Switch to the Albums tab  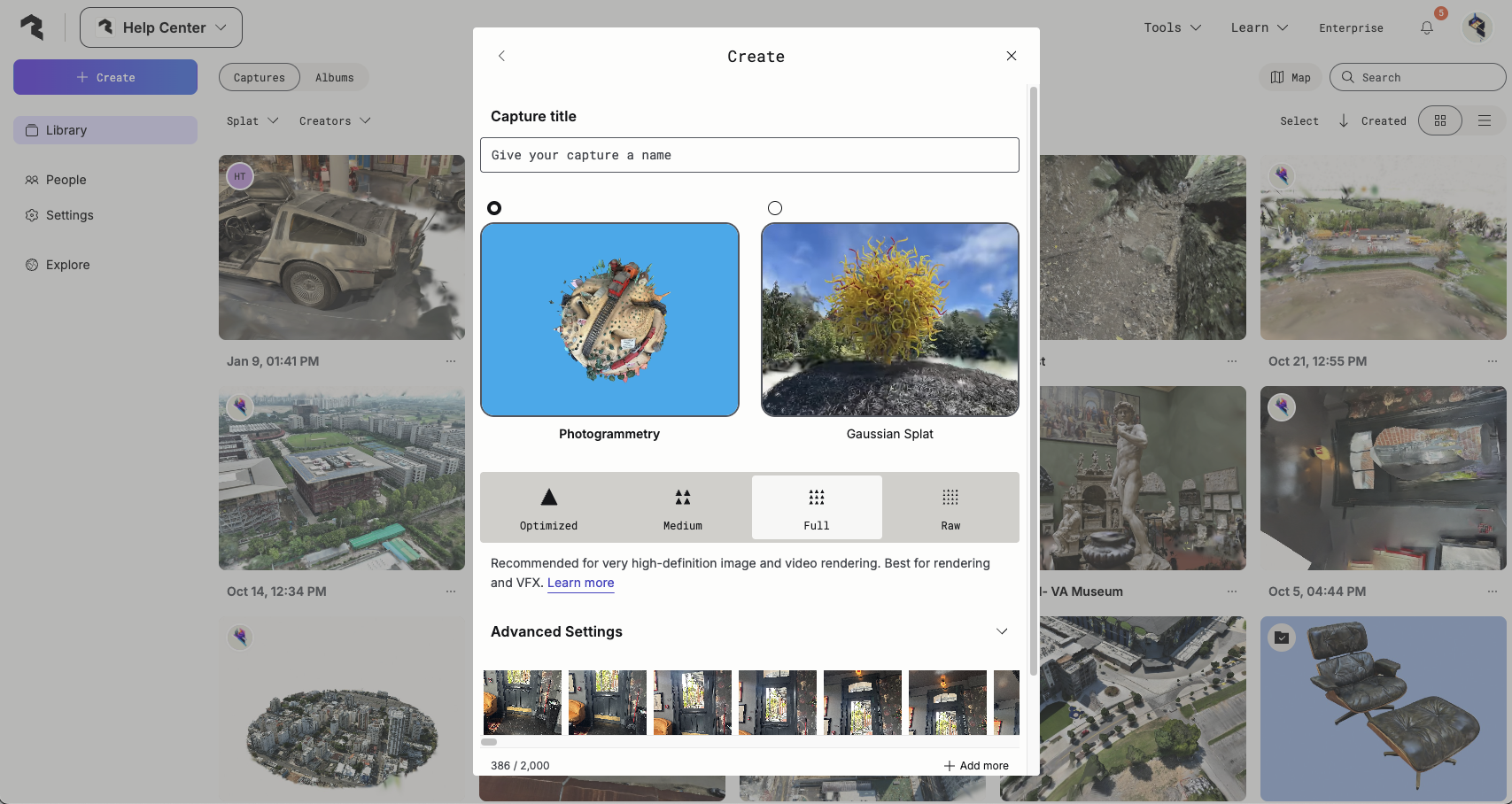[x=334, y=78]
